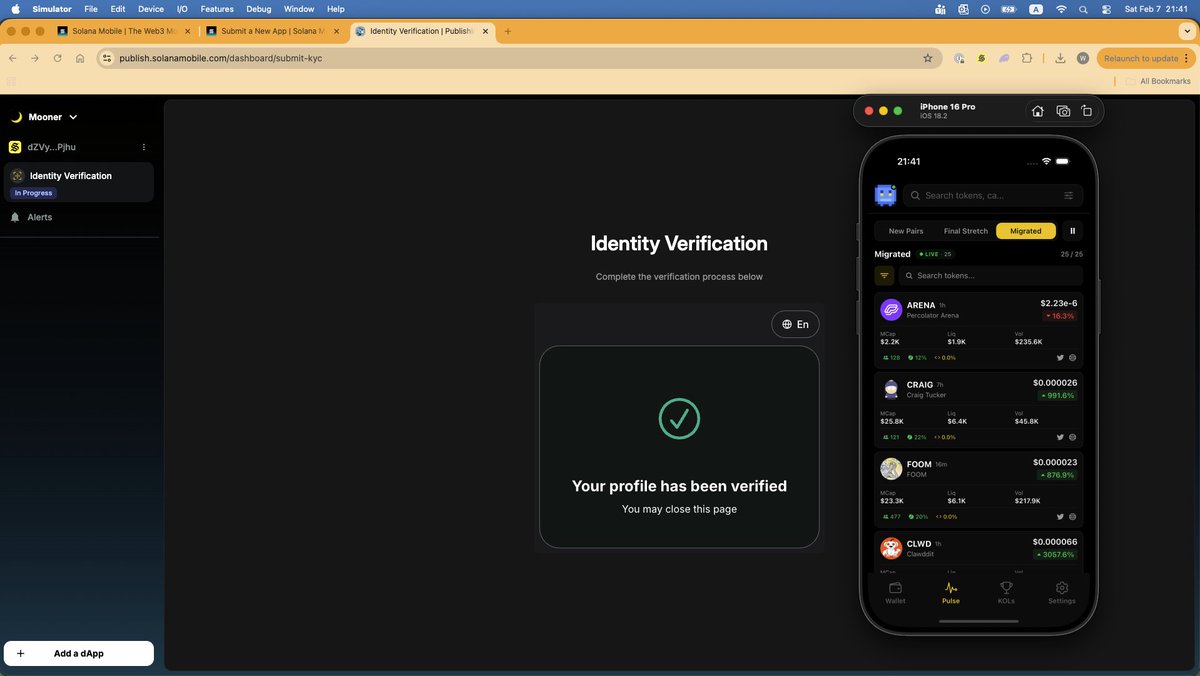The height and width of the screenshot is (676, 1200).
Task: Click the address bar URL
Action: [221, 58]
